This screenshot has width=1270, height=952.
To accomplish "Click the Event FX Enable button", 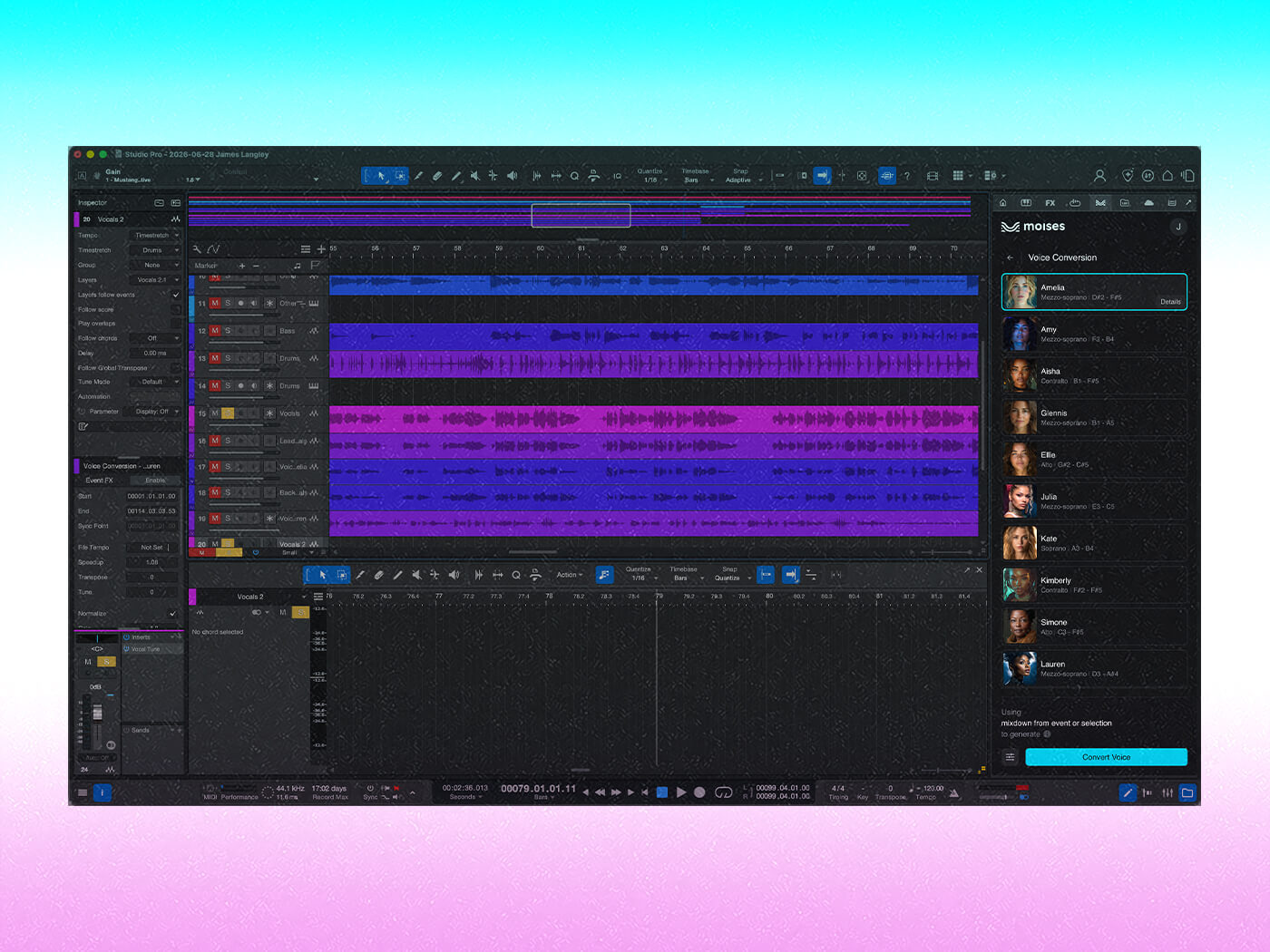I will [155, 481].
